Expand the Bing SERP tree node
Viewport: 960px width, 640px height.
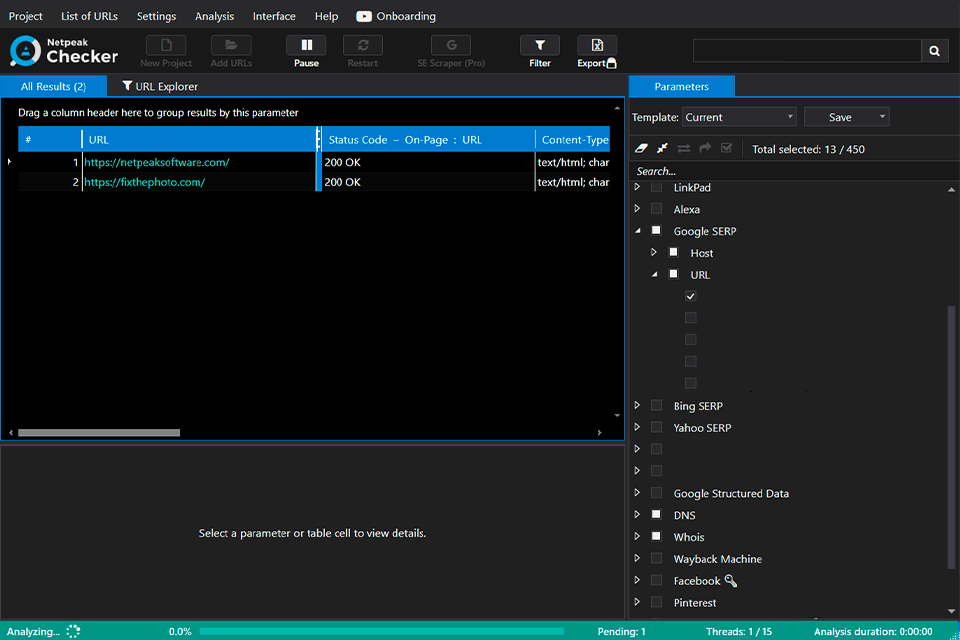(x=637, y=406)
